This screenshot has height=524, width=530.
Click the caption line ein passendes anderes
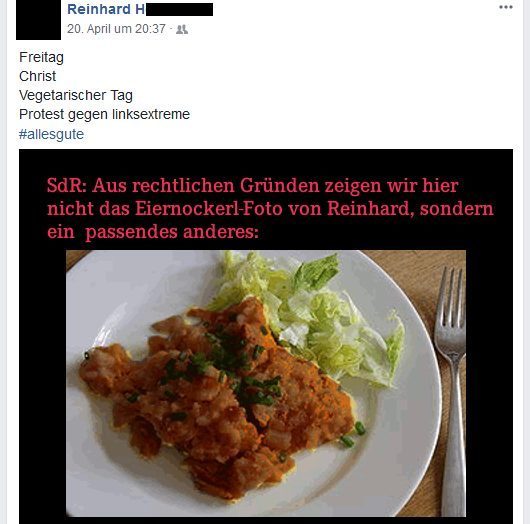click(x=153, y=232)
